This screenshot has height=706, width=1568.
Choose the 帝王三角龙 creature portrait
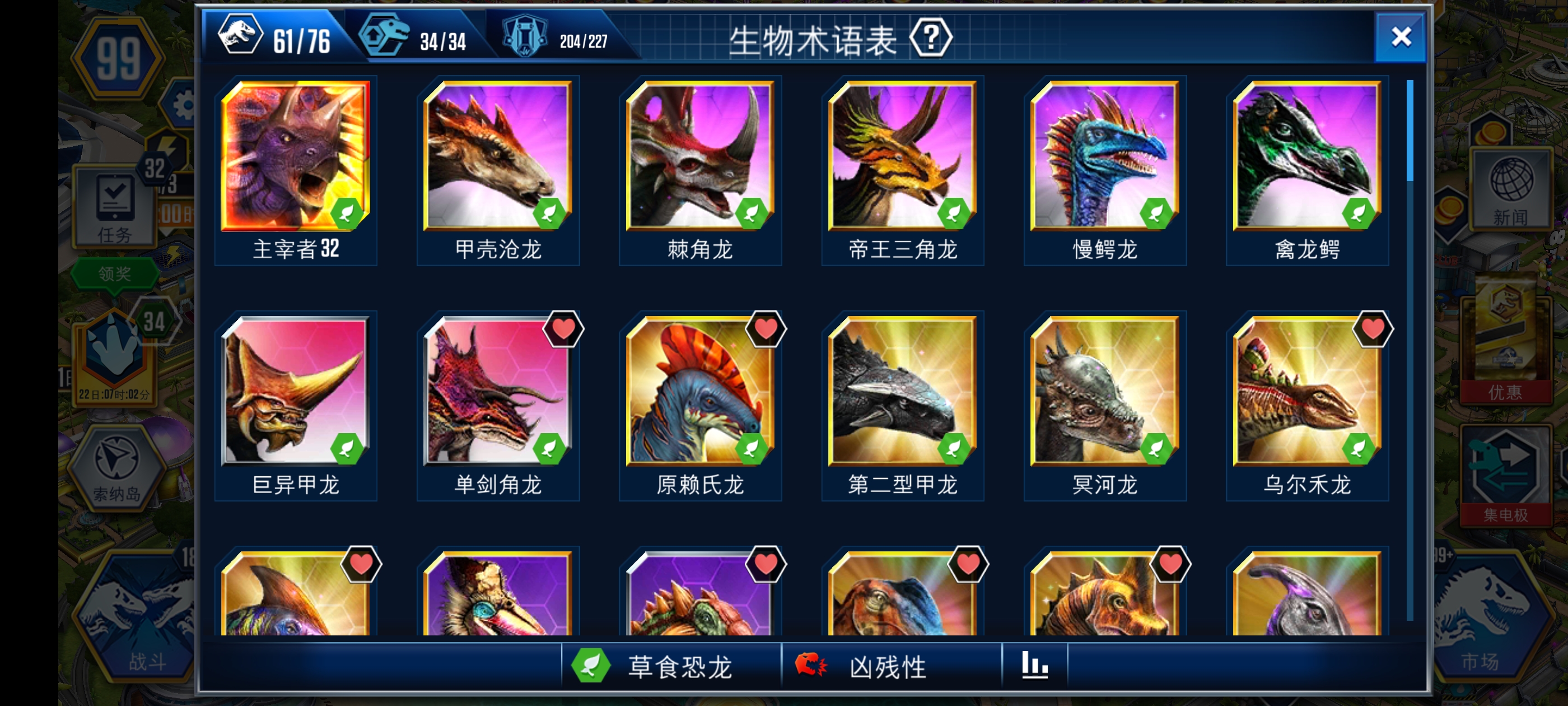click(902, 156)
